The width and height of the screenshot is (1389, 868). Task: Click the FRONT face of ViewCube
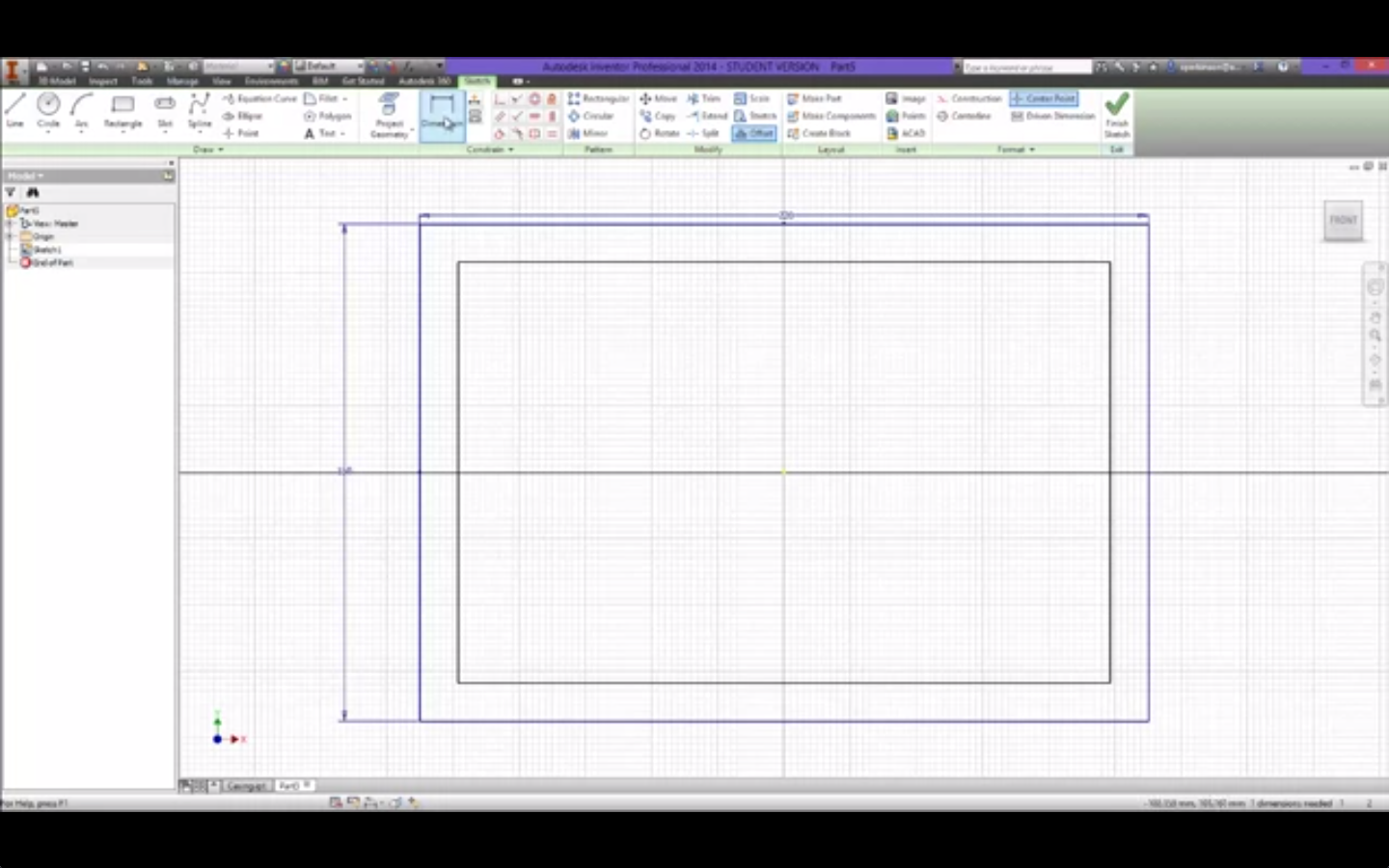tap(1343, 220)
